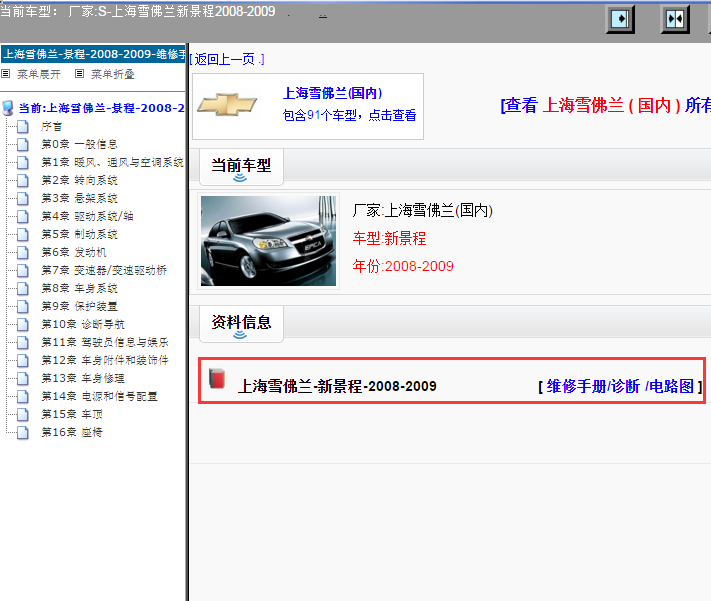The image size is (711, 601).
Task: Click the page icon for 第2章 转向系统
Action: tap(23, 181)
